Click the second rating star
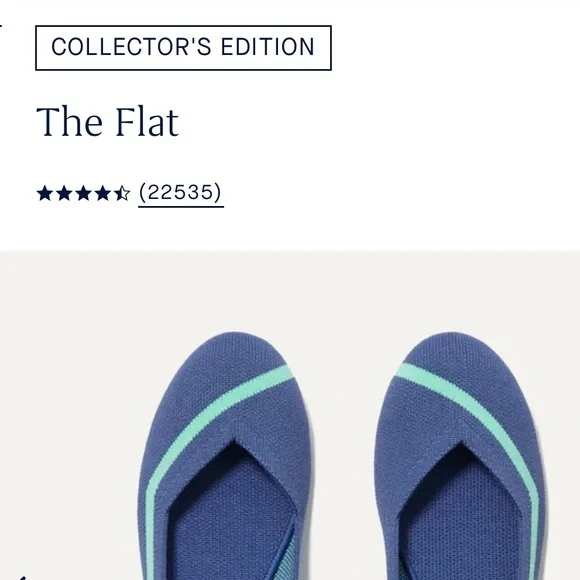The width and height of the screenshot is (580, 580). pos(64,193)
